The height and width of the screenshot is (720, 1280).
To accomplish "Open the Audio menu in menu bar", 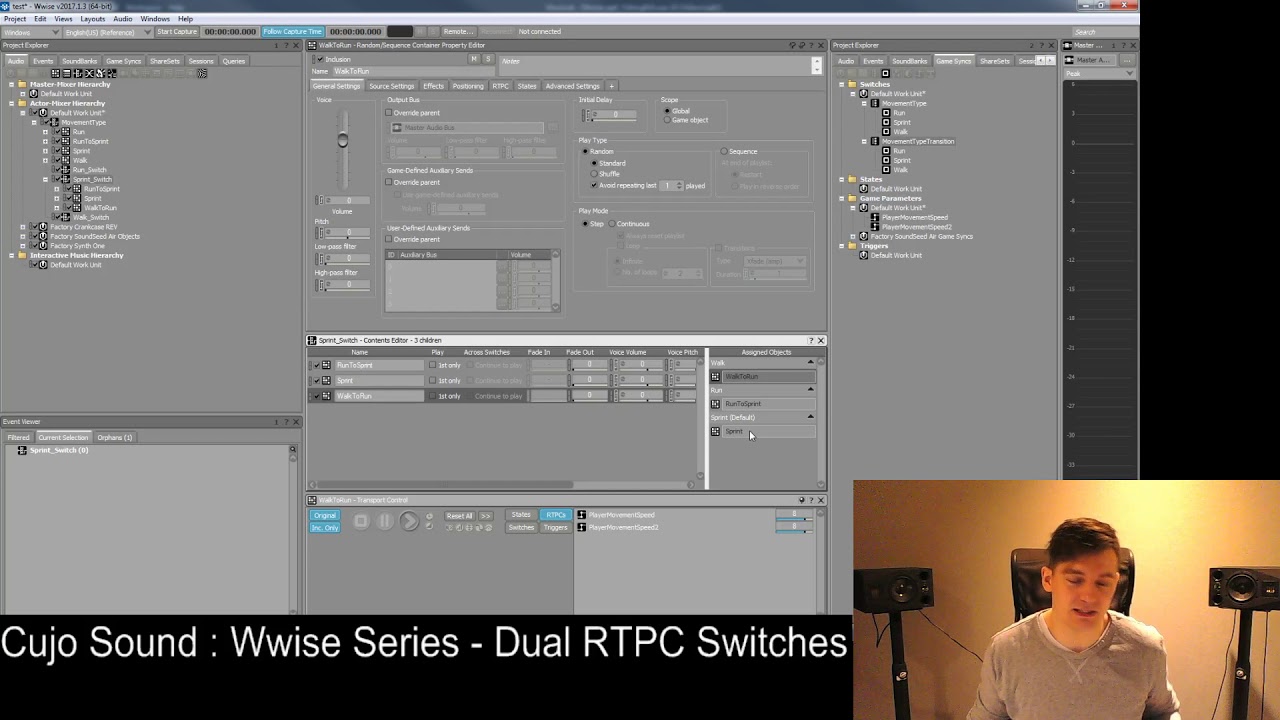I will (122, 19).
